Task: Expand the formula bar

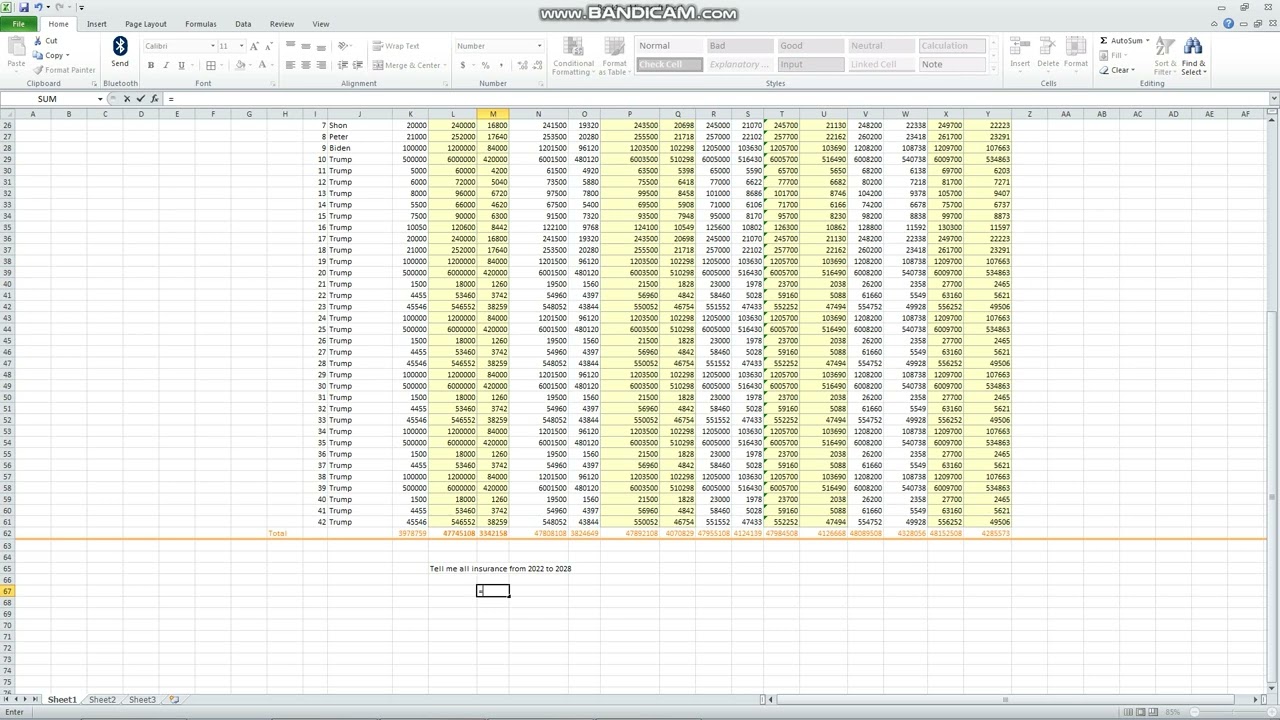Action: coord(1273,99)
